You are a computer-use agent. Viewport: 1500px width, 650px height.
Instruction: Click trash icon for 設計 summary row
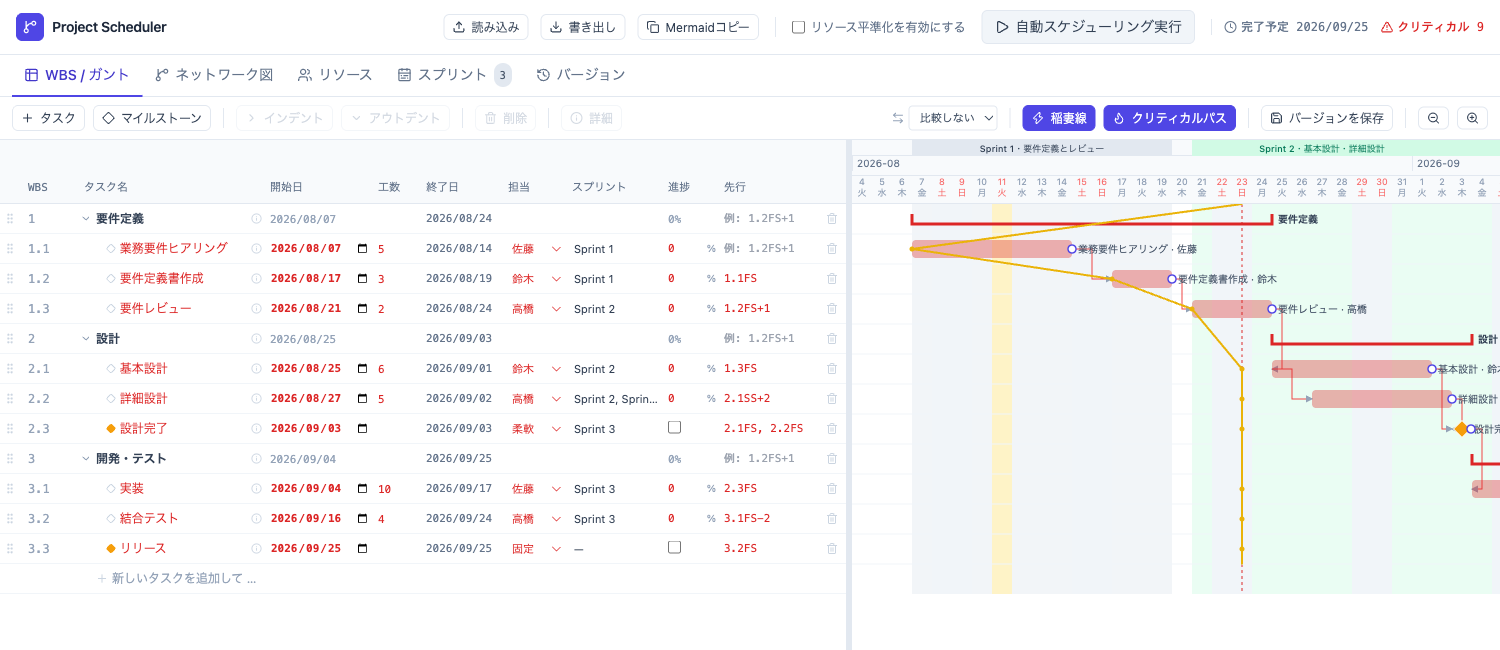click(832, 338)
